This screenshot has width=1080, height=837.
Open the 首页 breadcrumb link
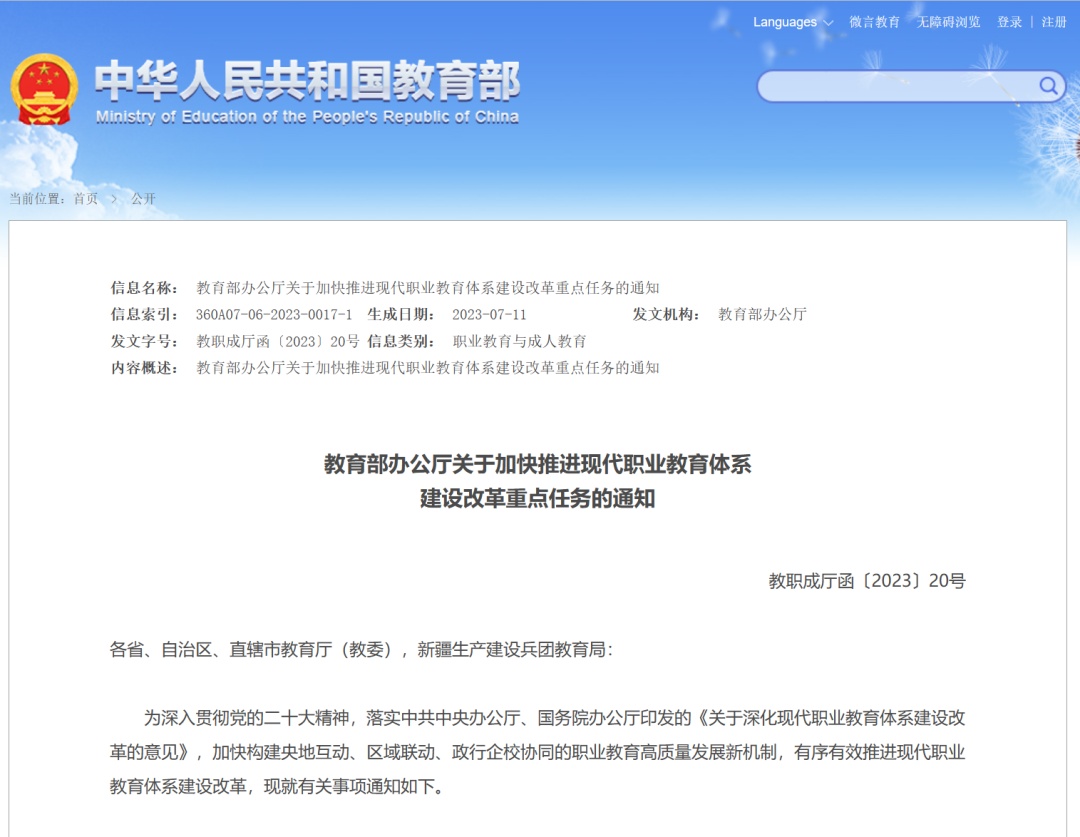[83, 199]
